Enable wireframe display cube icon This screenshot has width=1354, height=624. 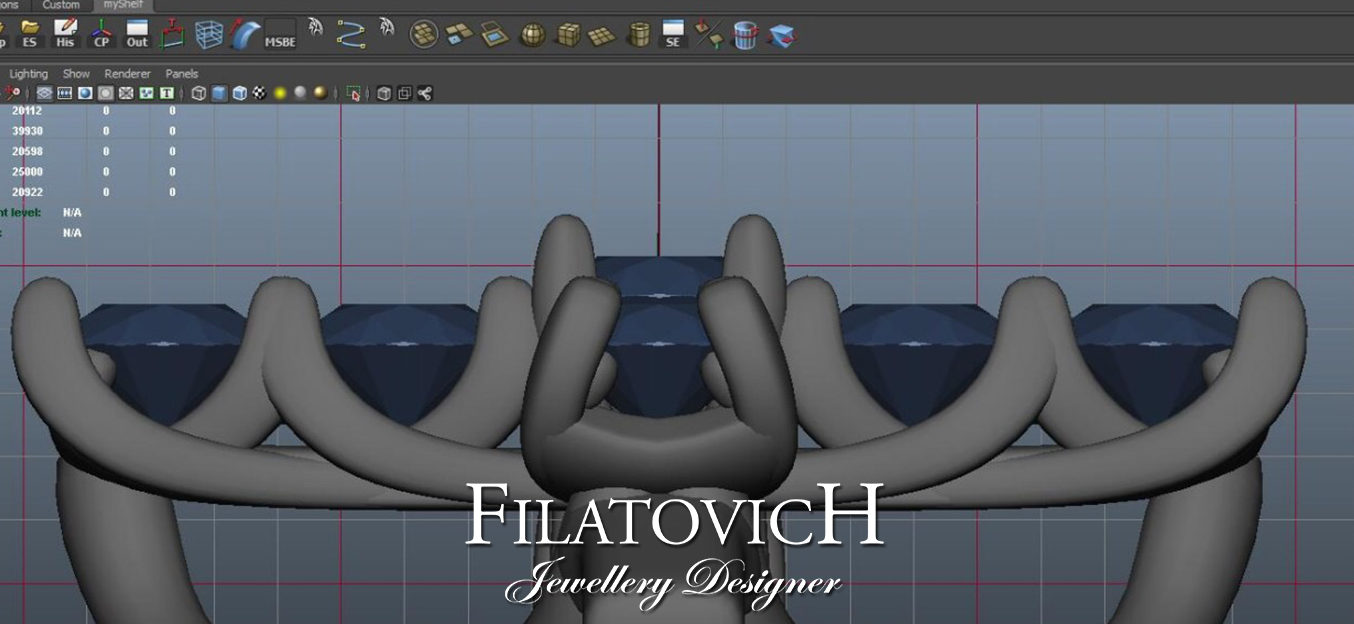(x=199, y=93)
